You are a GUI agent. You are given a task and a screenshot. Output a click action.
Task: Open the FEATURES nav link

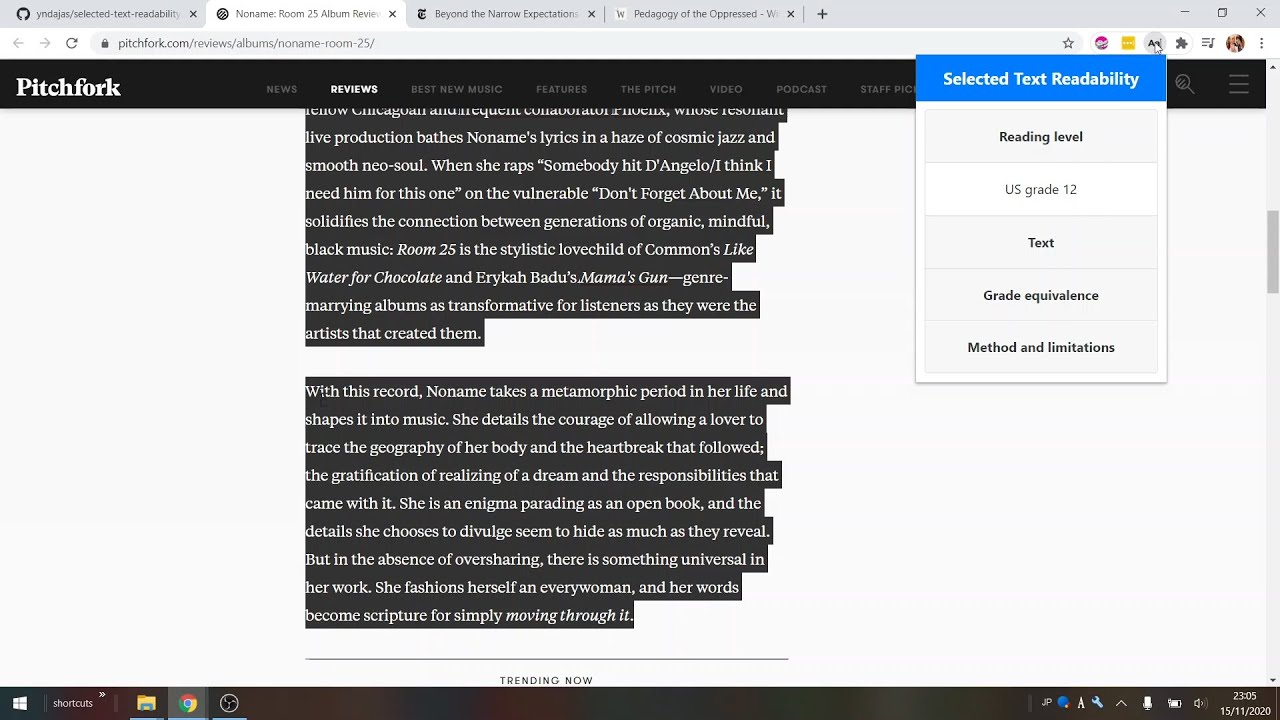[x=561, y=89]
